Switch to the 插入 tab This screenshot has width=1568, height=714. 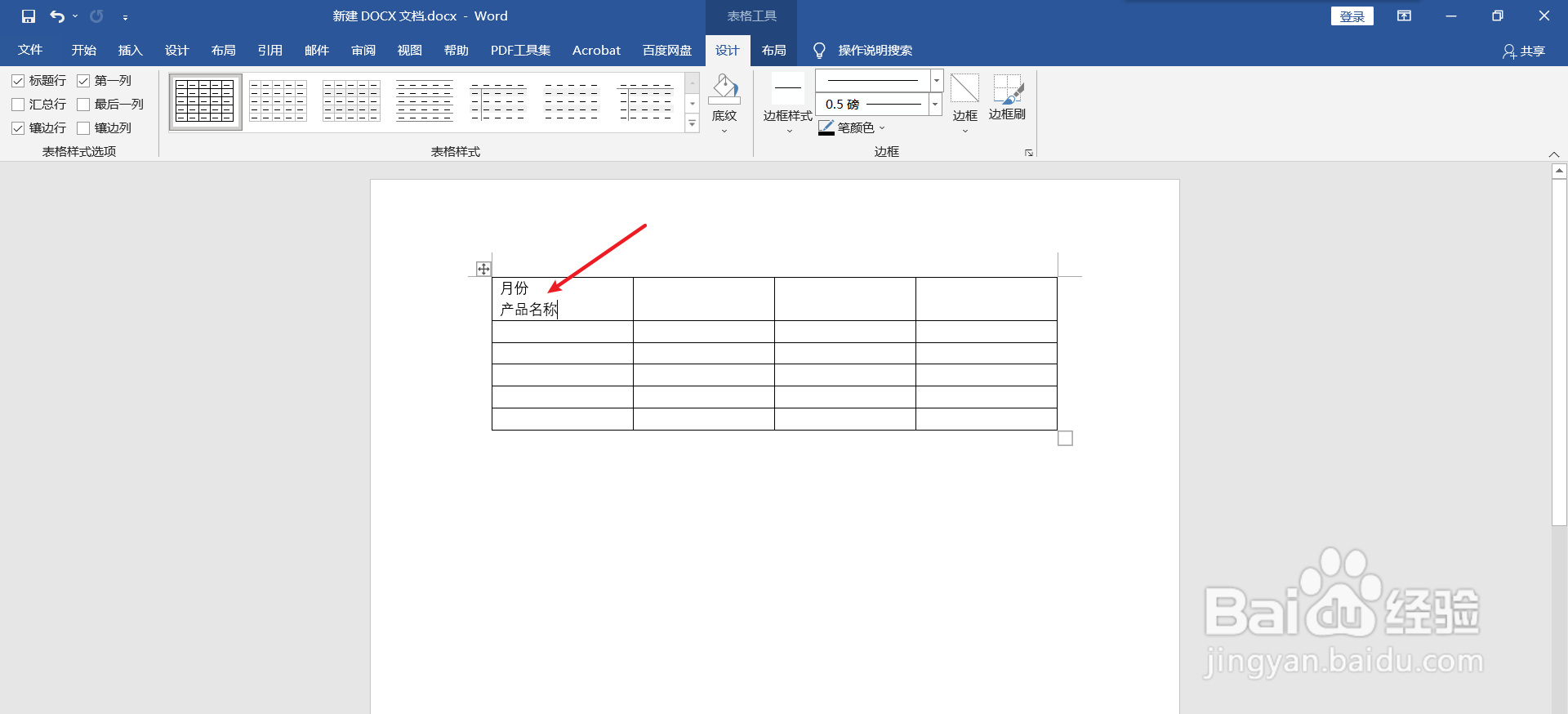click(x=130, y=51)
